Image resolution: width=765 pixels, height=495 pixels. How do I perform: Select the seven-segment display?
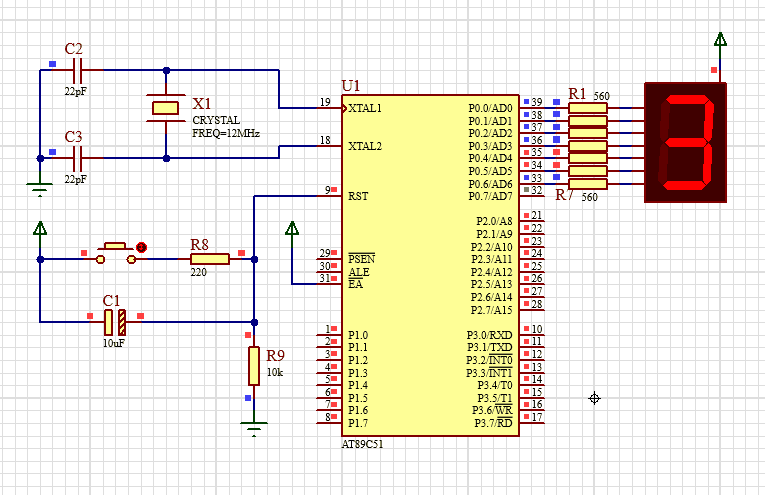pyautogui.click(x=685, y=142)
